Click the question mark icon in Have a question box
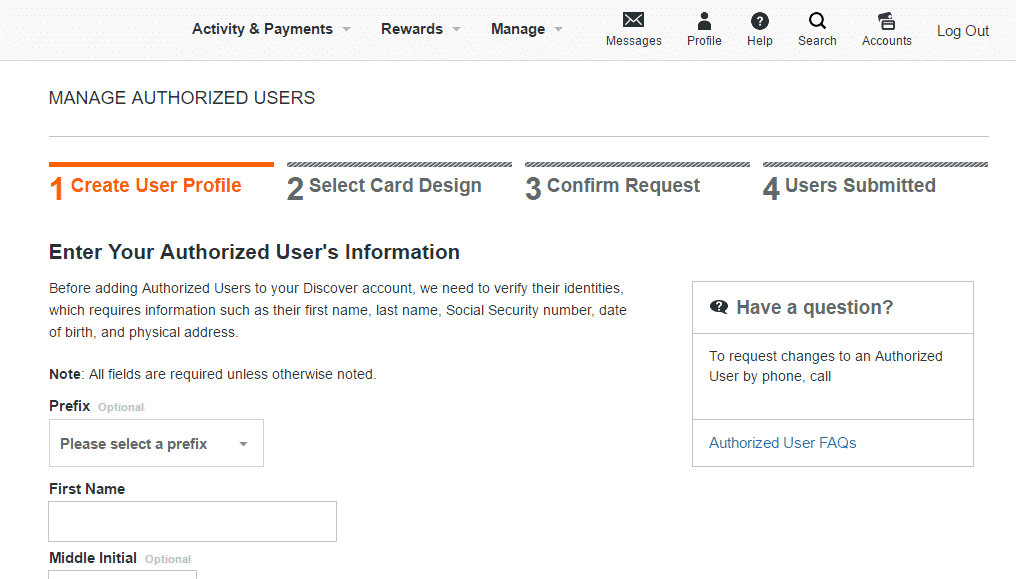The height and width of the screenshot is (579, 1016). point(719,307)
